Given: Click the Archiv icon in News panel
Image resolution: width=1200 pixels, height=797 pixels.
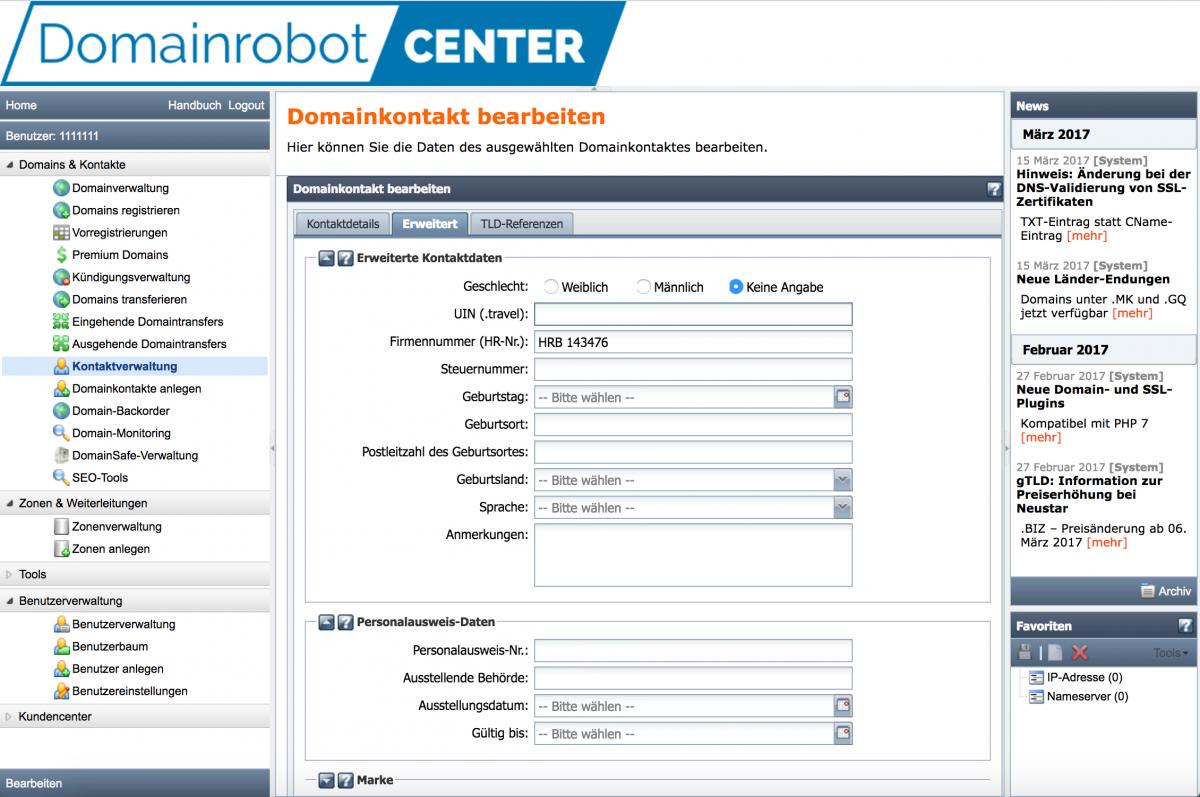Looking at the screenshot, I should tap(1147, 591).
